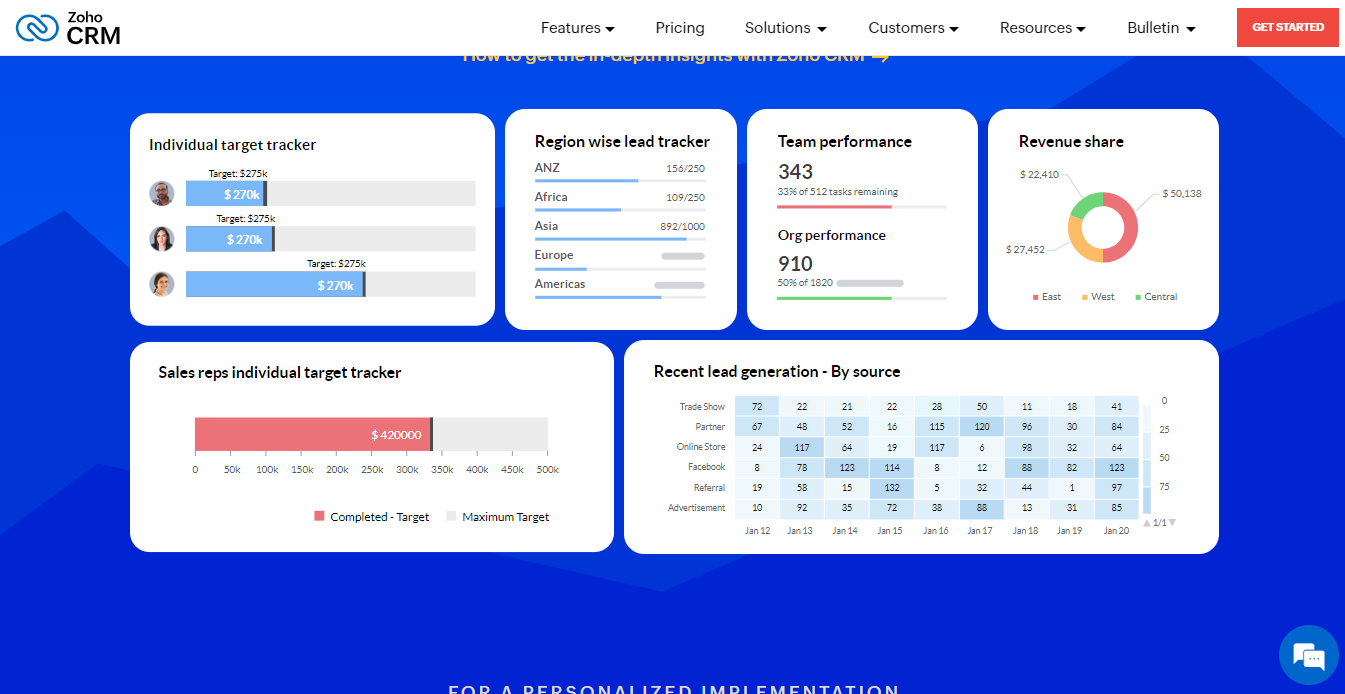Click the Facebook row label
This screenshot has width=1345, height=694.
pos(706,467)
